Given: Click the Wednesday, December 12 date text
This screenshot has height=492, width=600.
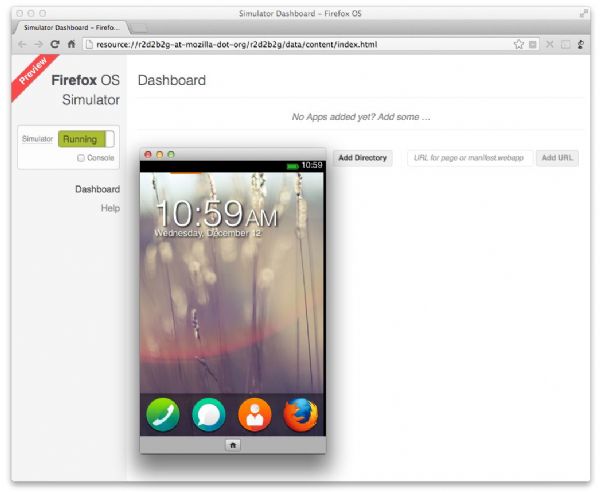Looking at the screenshot, I should (x=208, y=233).
